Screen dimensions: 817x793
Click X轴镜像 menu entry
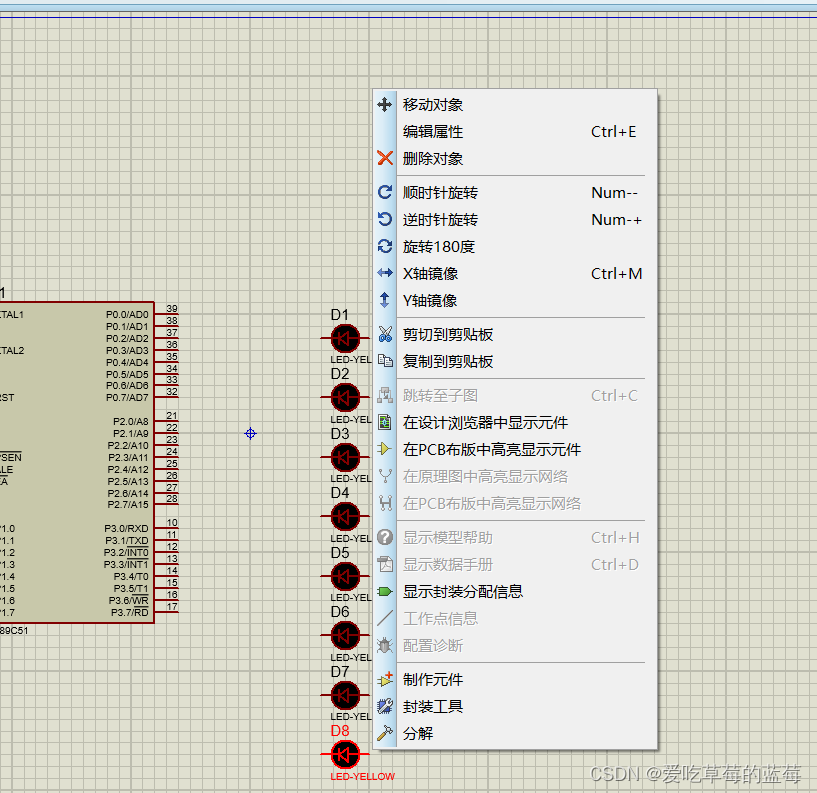click(429, 273)
